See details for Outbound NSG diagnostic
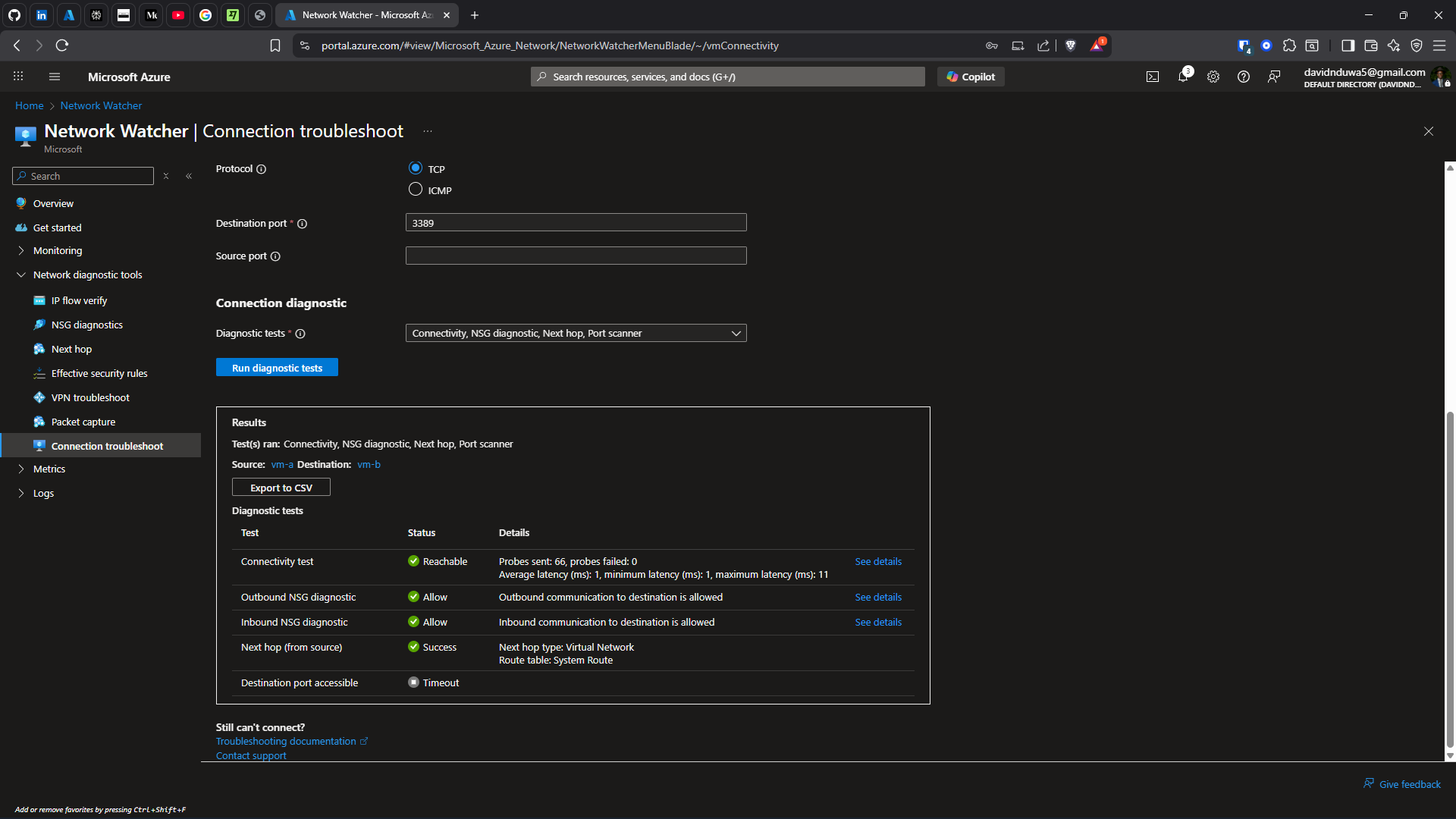Viewport: 1456px width, 819px height. tap(878, 598)
